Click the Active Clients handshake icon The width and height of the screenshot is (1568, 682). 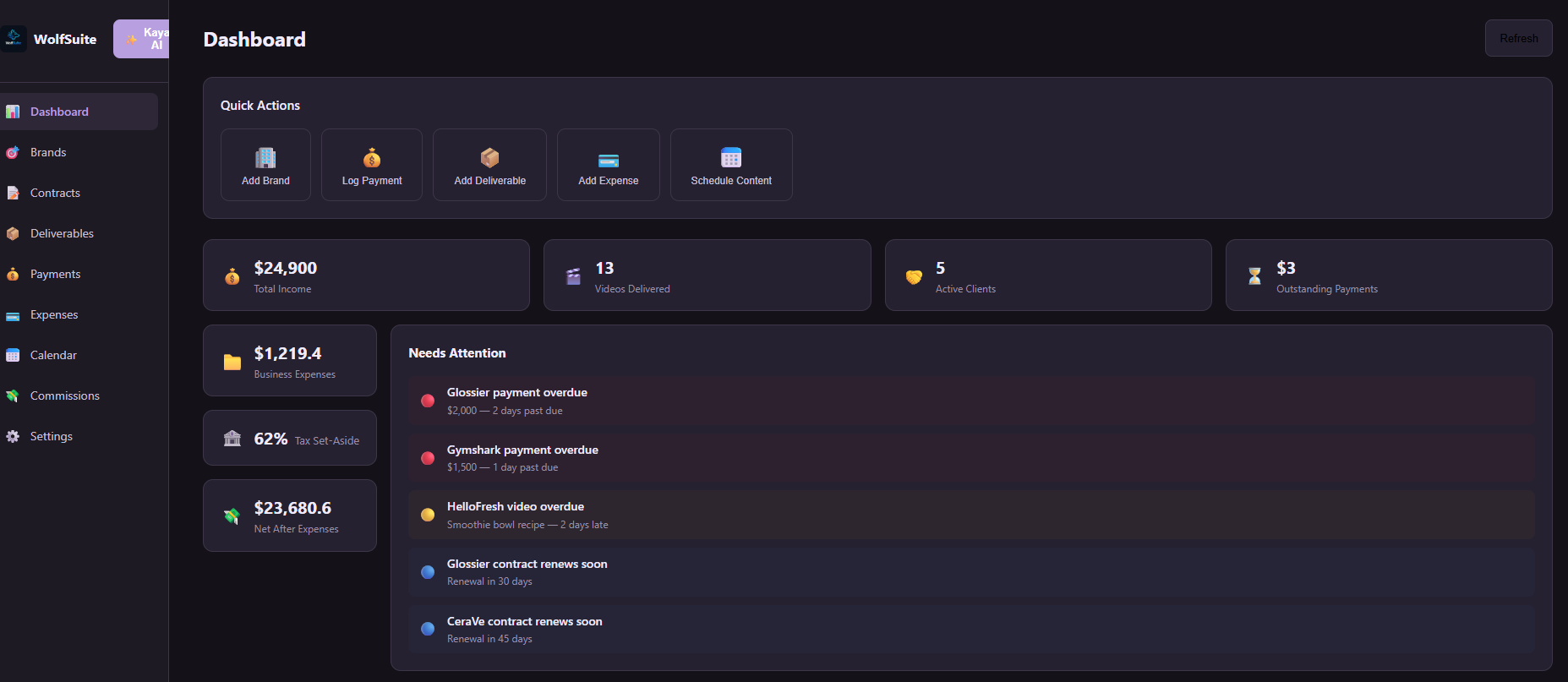coord(914,276)
